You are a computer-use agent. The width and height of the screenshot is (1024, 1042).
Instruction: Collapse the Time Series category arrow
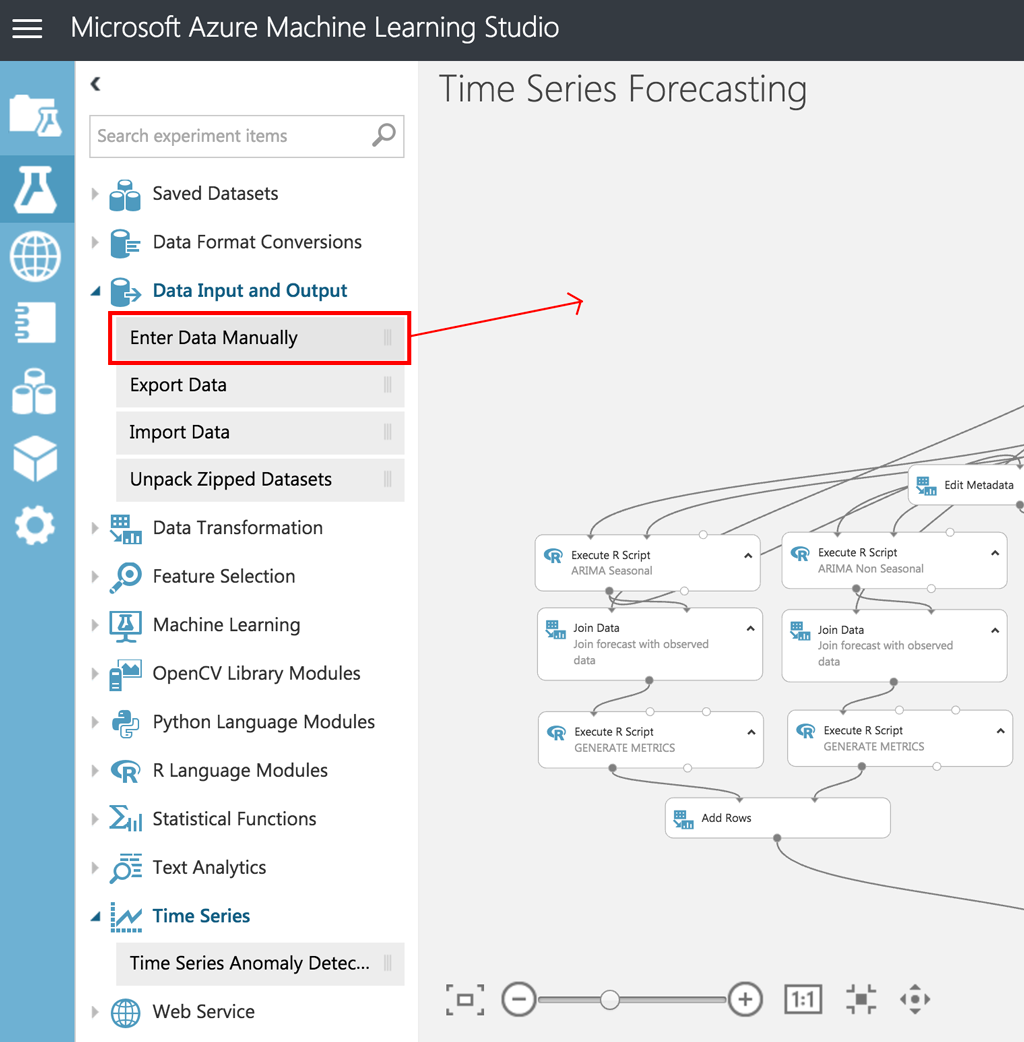(96, 916)
